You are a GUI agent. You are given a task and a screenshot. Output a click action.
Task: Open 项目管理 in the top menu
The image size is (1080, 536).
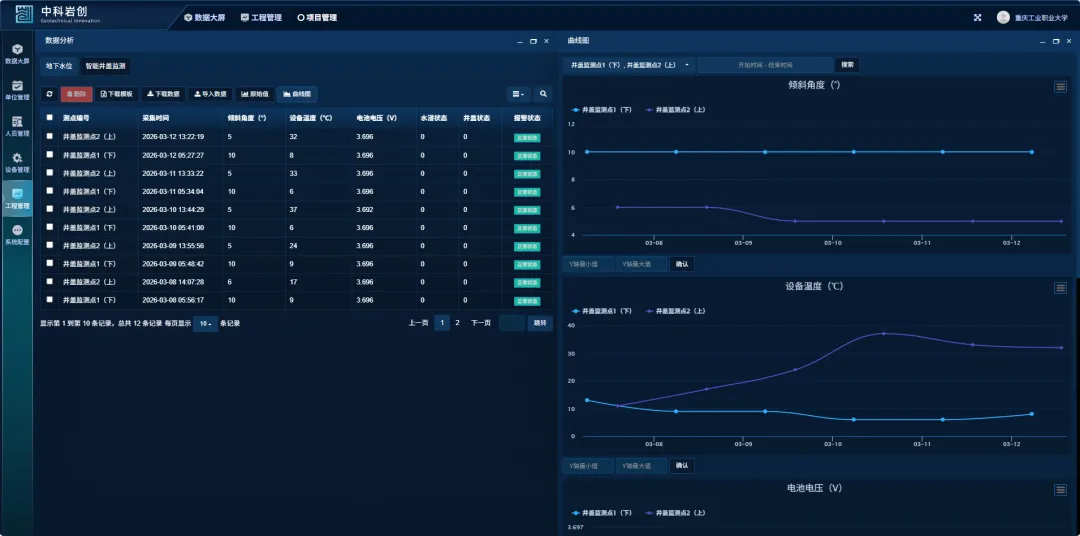(317, 17)
